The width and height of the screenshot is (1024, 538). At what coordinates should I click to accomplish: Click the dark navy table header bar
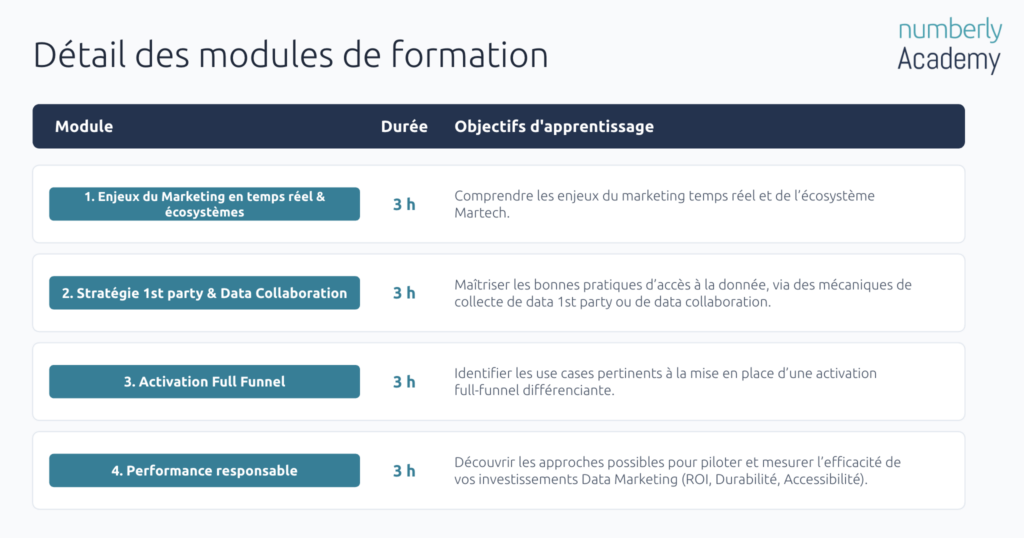coord(498,126)
